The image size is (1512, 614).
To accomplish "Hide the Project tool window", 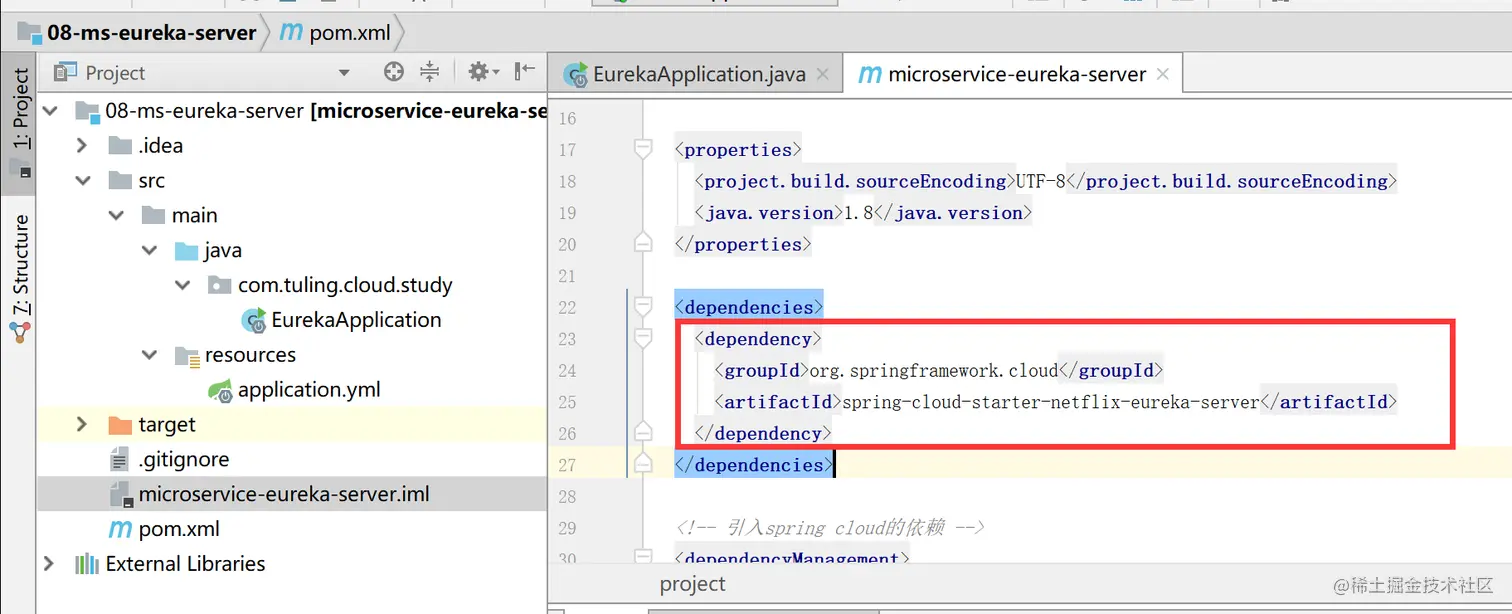I will pos(525,72).
